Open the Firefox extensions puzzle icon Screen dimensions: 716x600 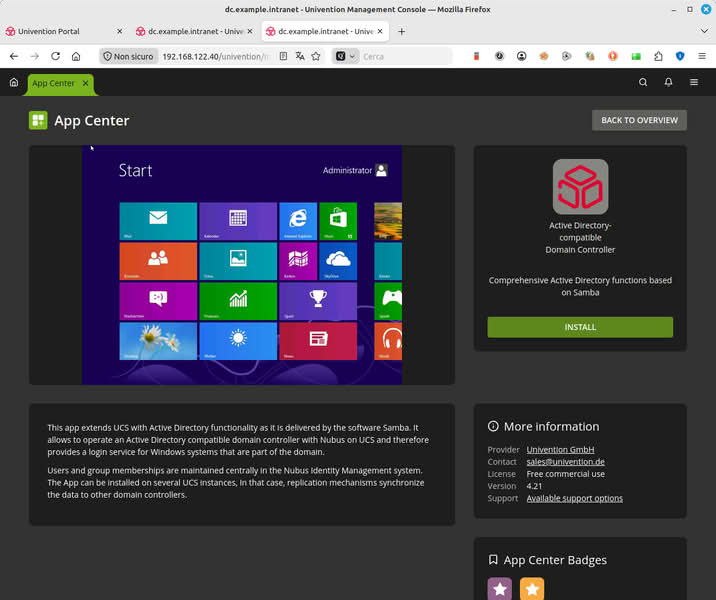coord(658,56)
